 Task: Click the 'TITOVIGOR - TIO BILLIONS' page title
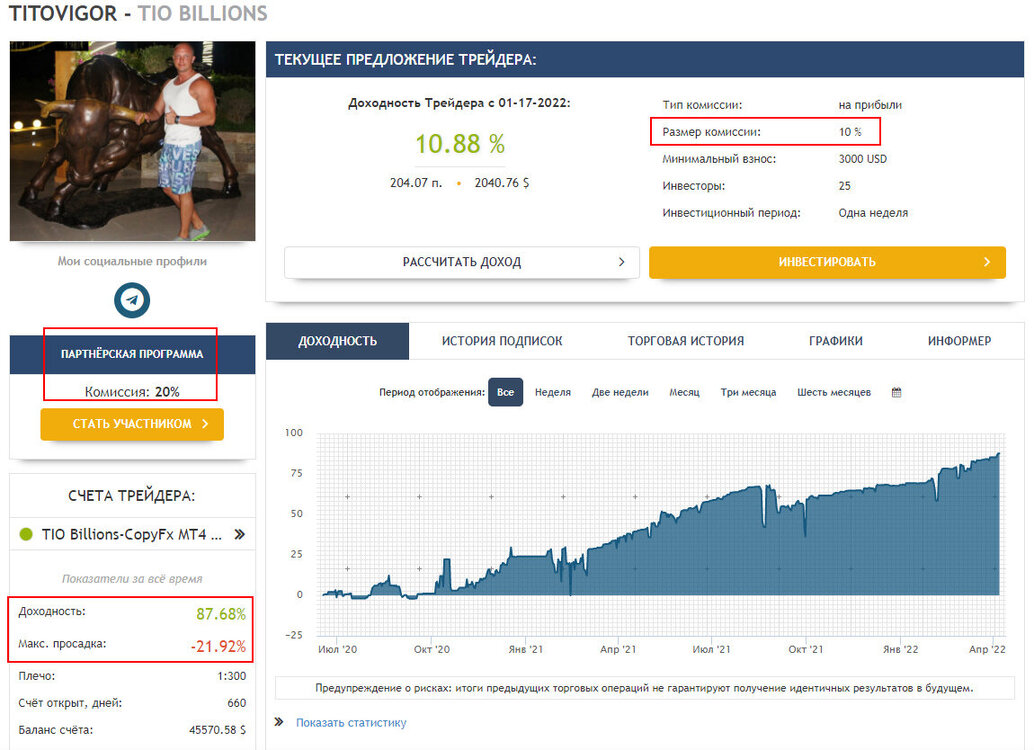(x=138, y=13)
